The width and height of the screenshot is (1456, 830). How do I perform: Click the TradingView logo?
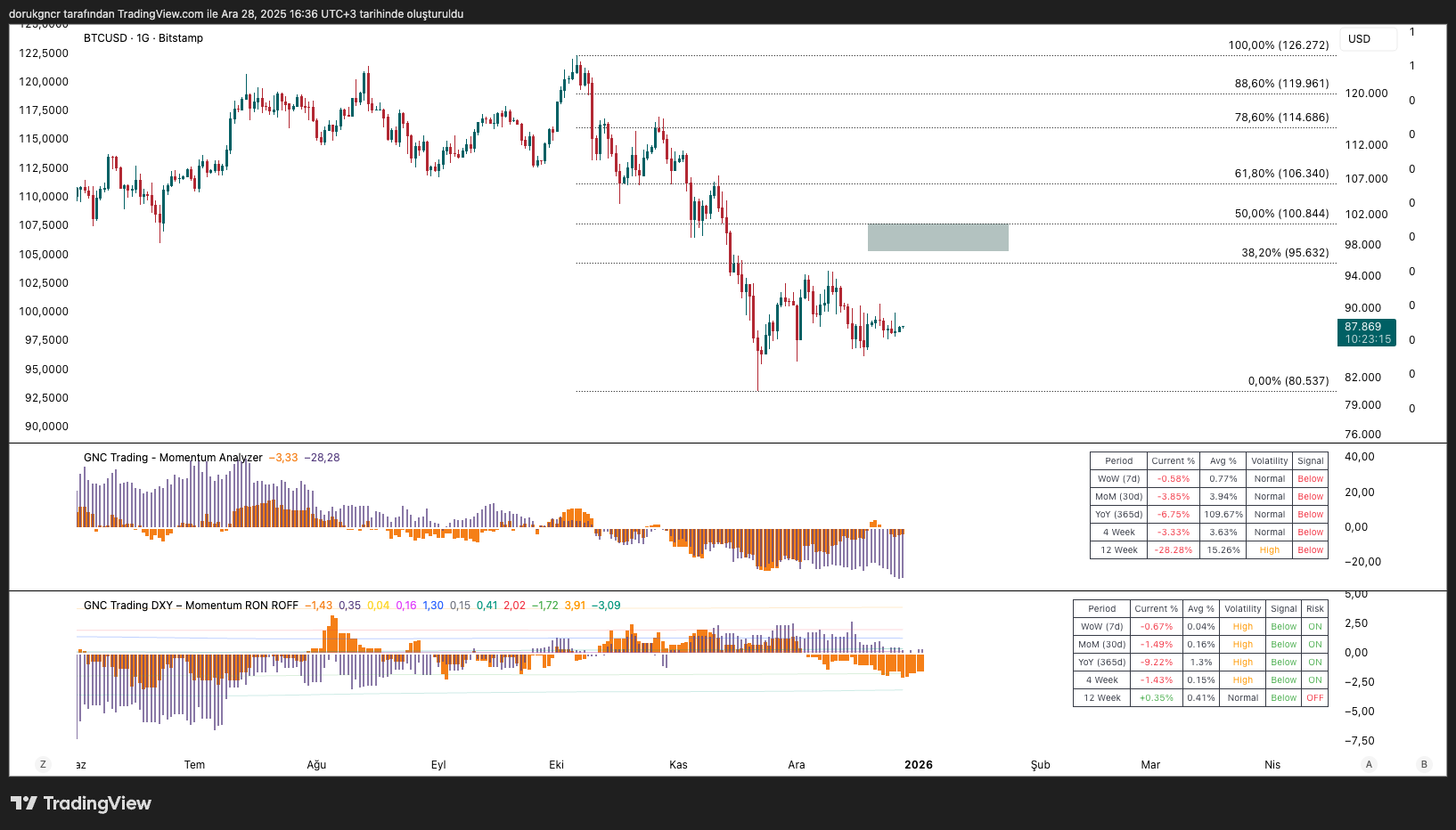tap(81, 803)
